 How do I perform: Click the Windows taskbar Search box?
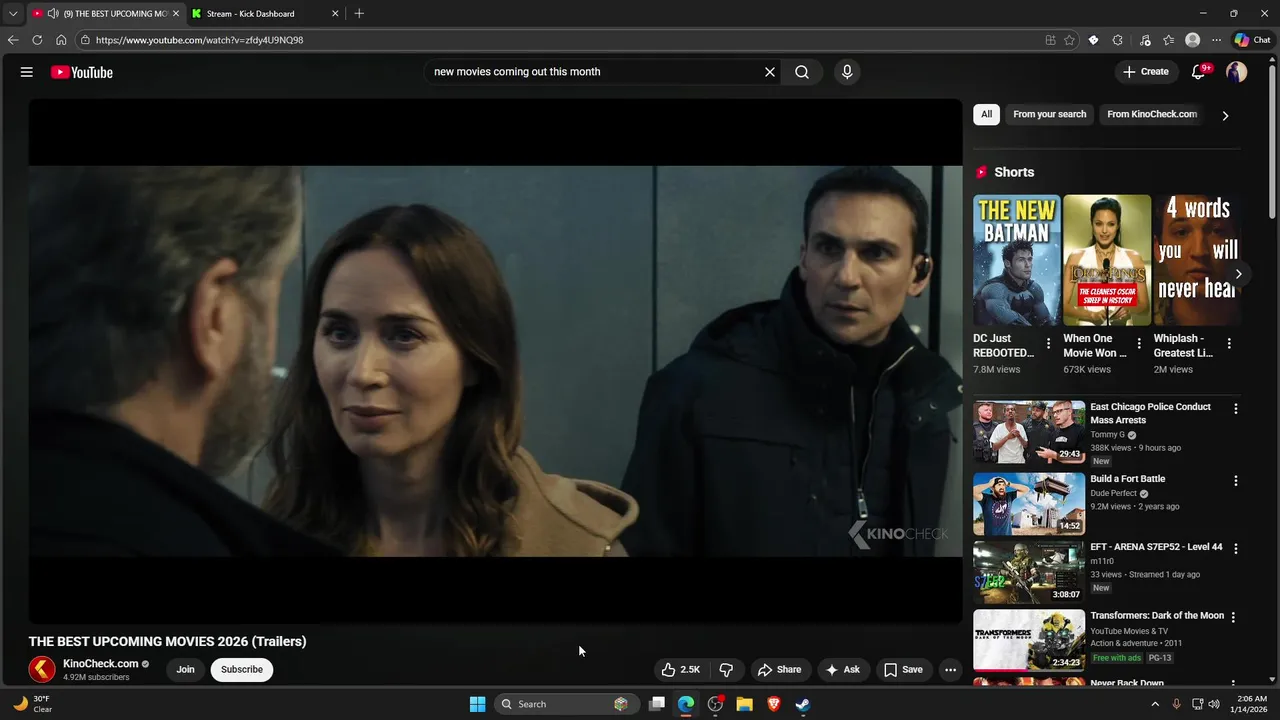(x=567, y=704)
